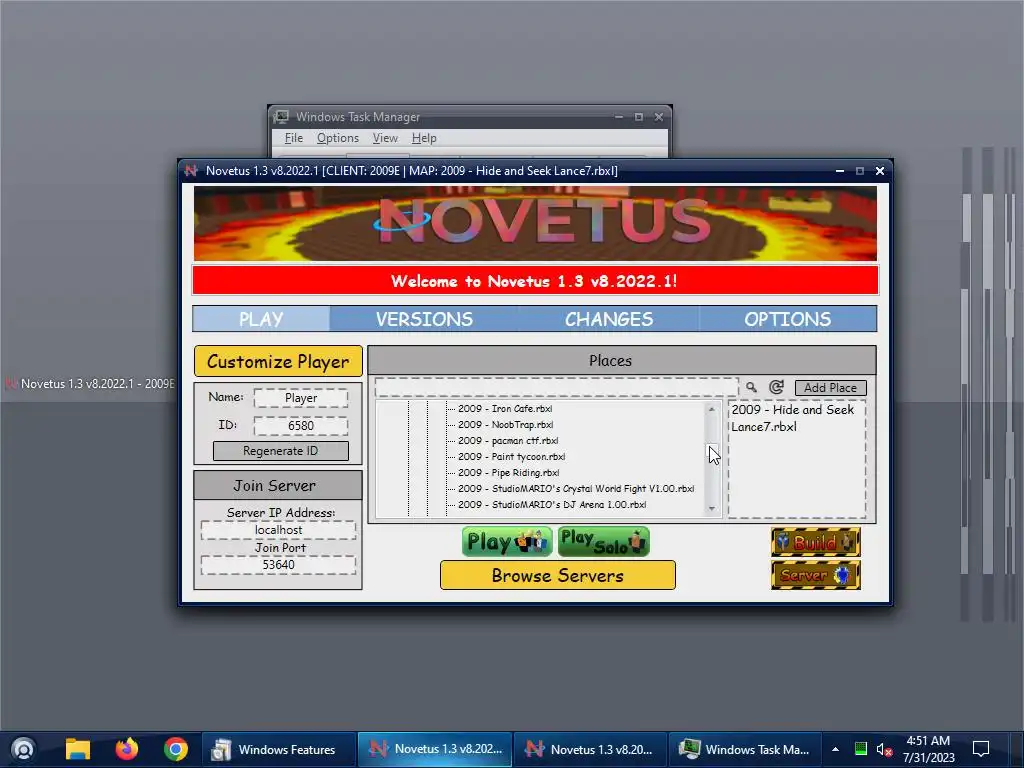
Task: Click the Add Place button
Action: click(x=830, y=387)
